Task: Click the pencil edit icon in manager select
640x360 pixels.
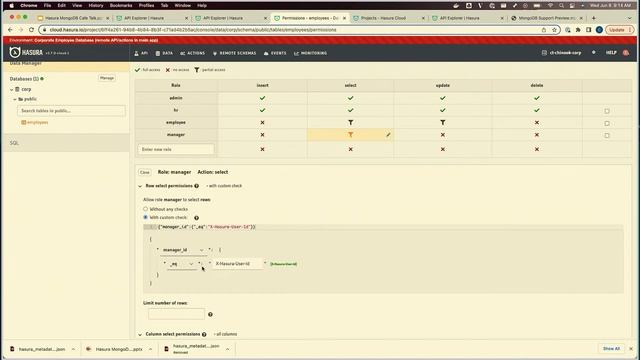Action: point(388,135)
